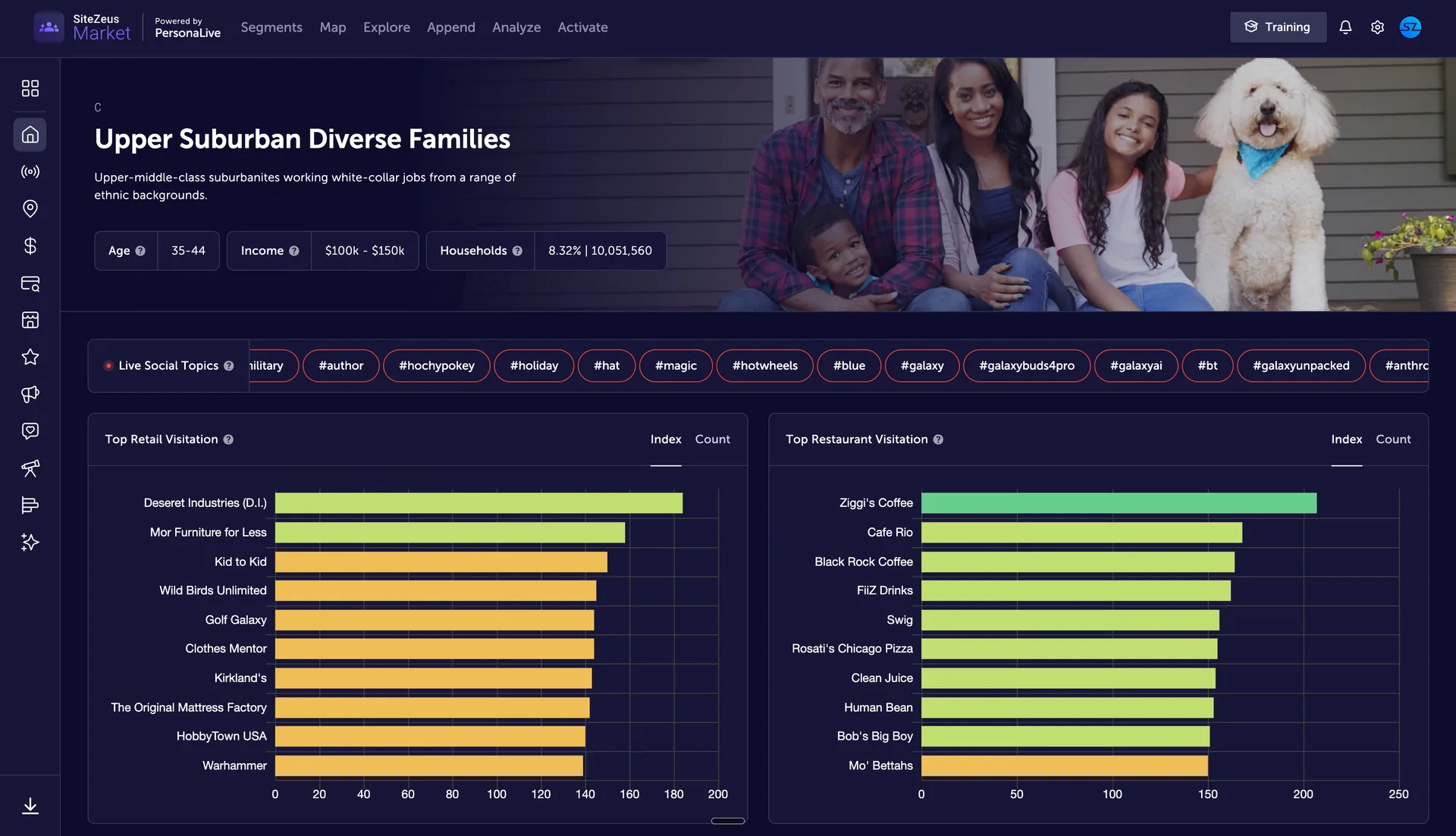Select the map pin location sidebar icon
The width and height of the screenshot is (1456, 836).
pos(30,208)
